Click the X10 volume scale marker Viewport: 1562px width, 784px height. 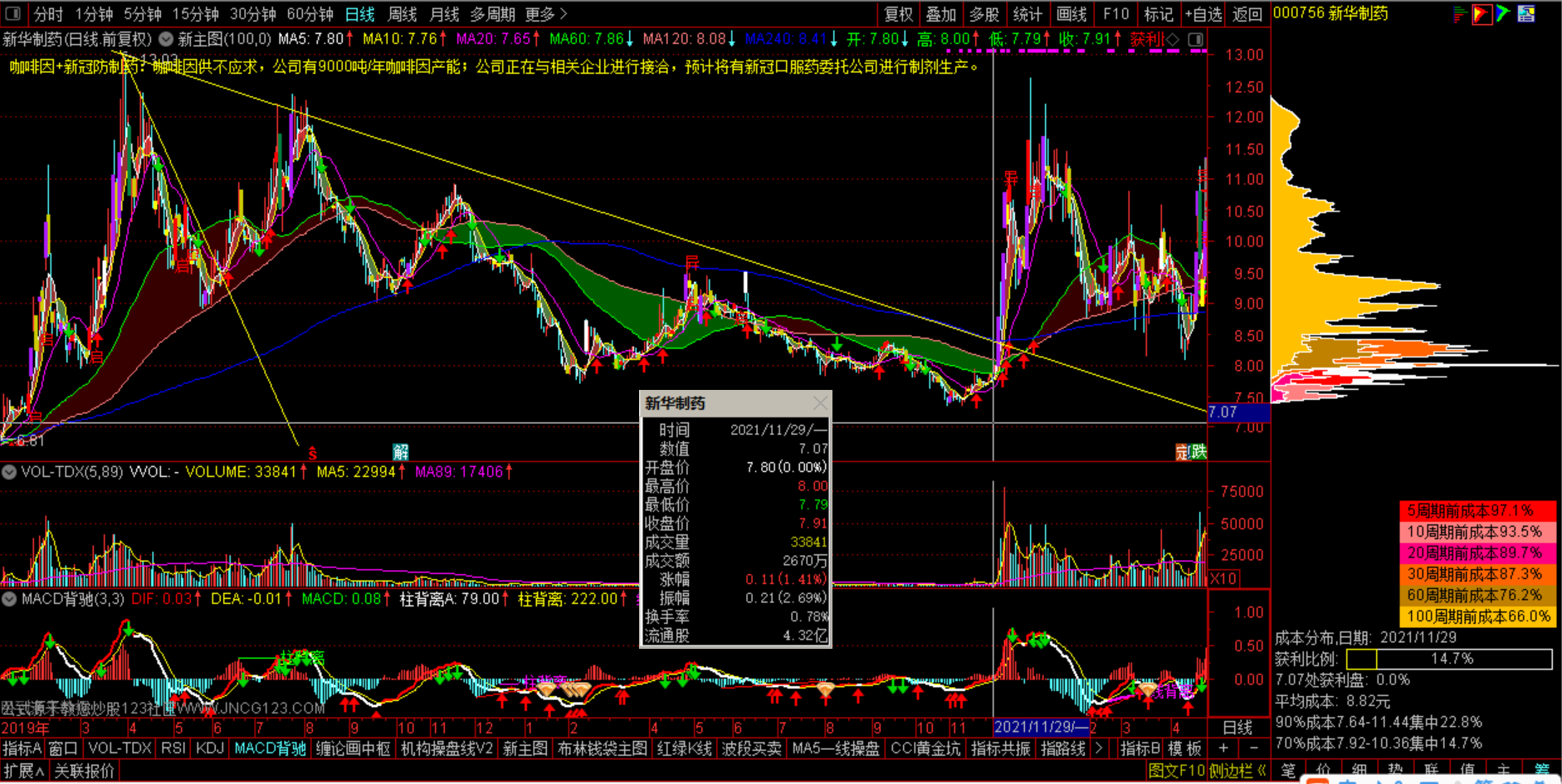pos(1223,578)
